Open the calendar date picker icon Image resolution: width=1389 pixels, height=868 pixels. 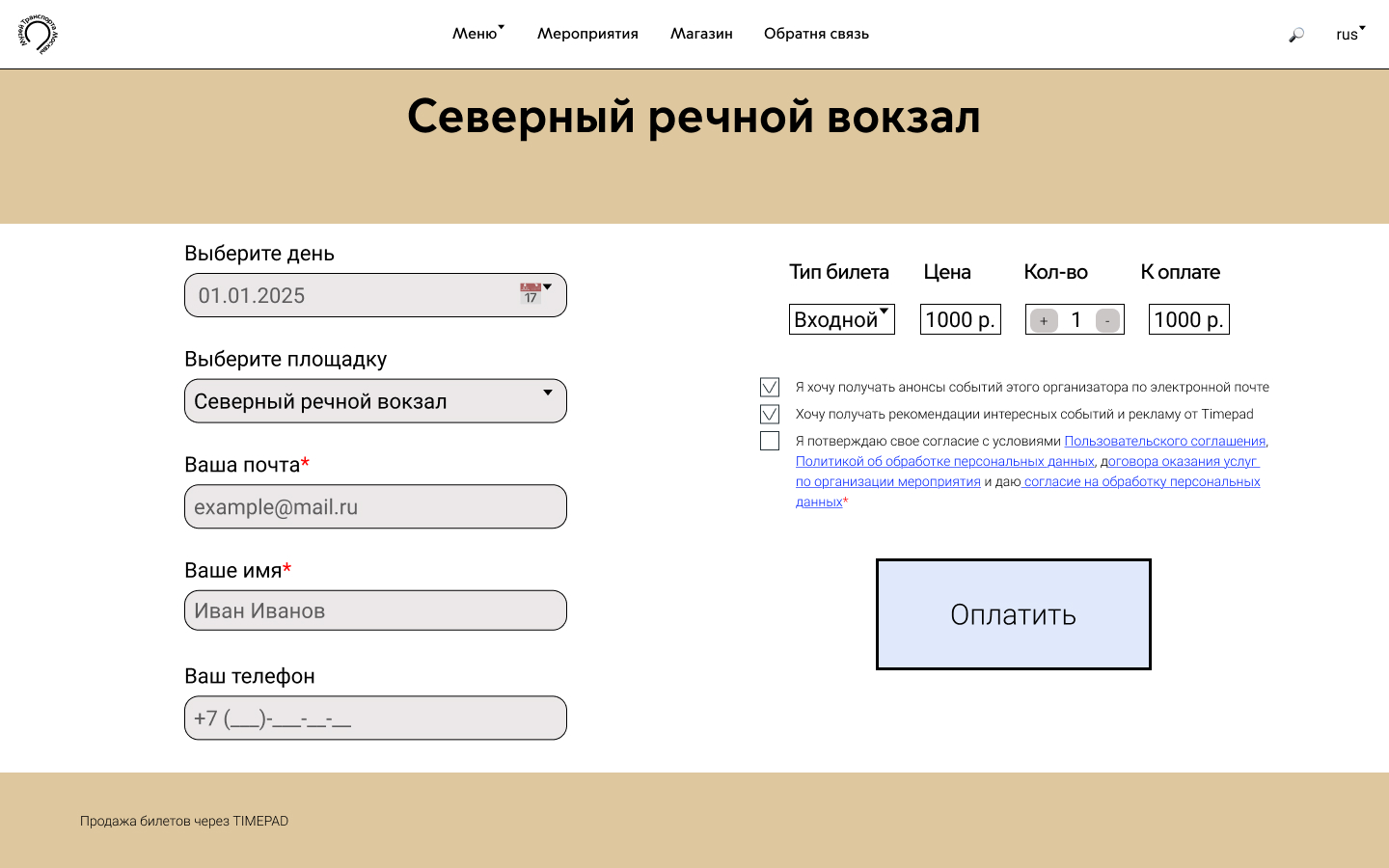pos(531,294)
